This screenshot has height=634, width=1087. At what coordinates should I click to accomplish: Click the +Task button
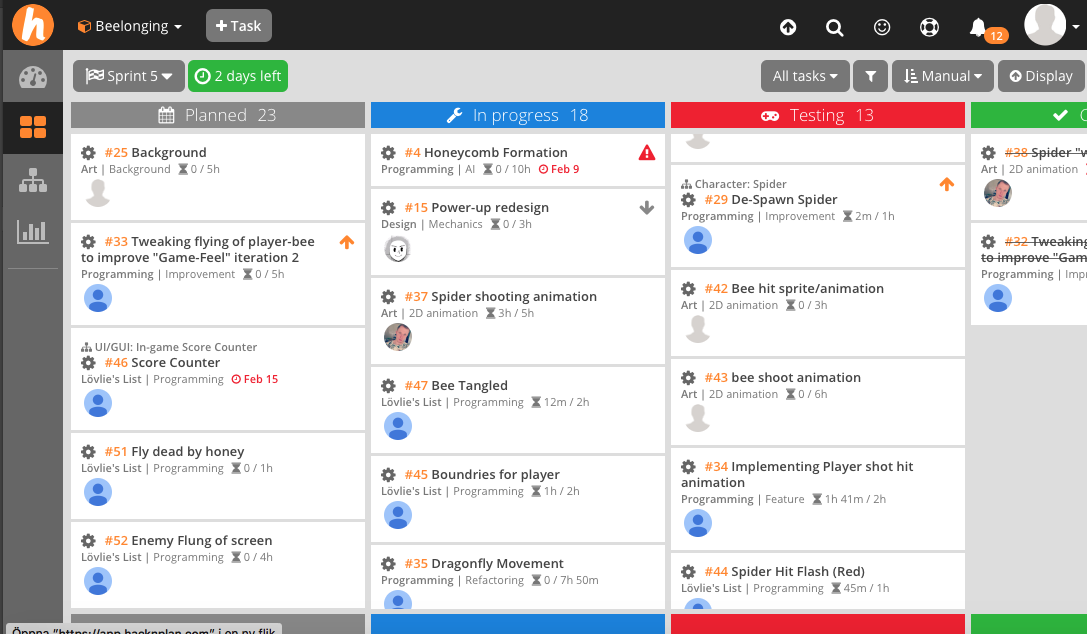pos(238,26)
